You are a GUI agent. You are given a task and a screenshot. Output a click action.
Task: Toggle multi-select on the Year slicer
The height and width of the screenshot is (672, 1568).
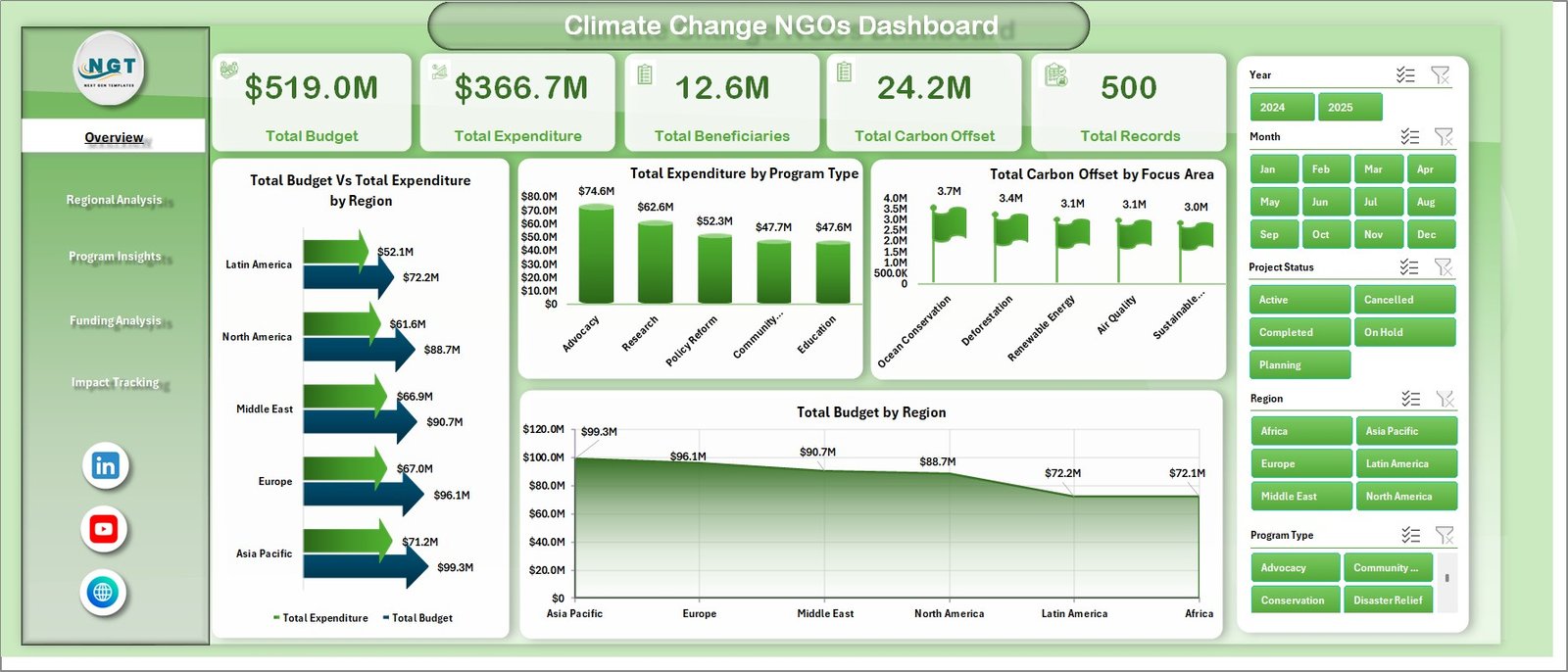(1405, 75)
